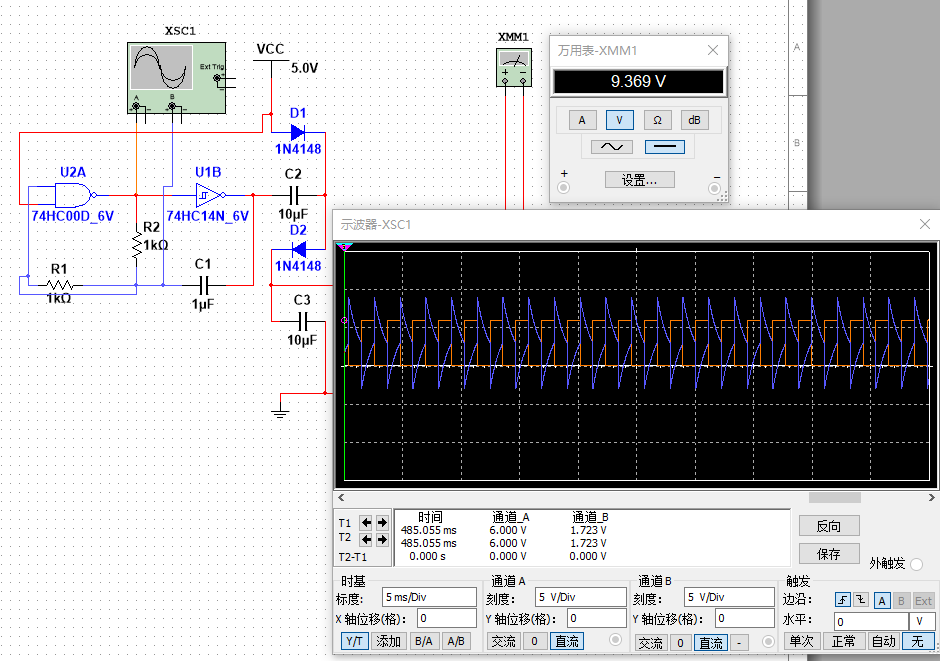Select the ground symbol on the schematic
The height and width of the screenshot is (661, 940).
click(x=280, y=411)
